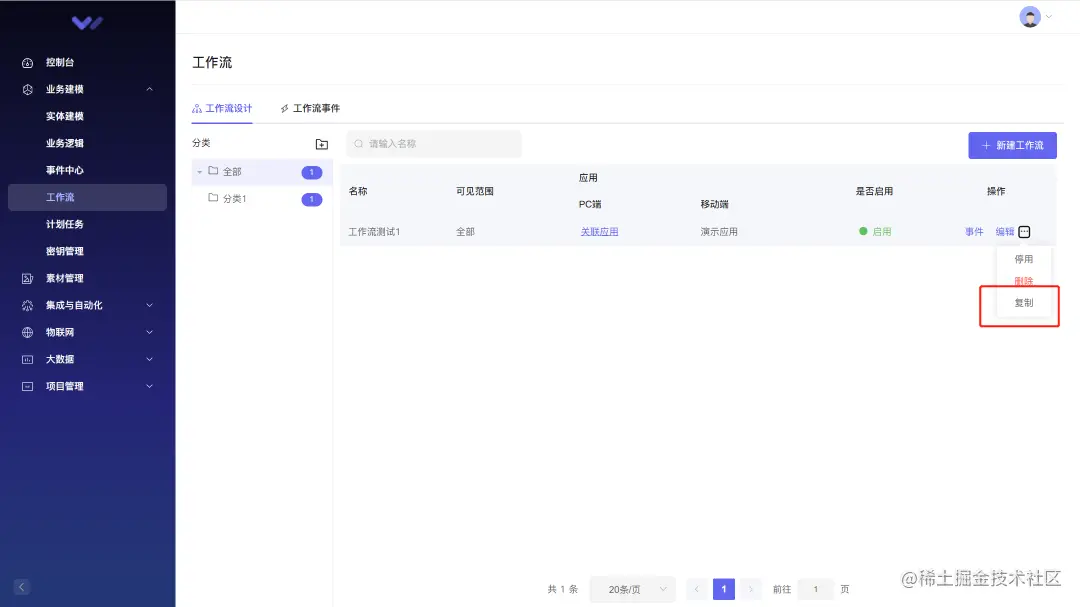Image resolution: width=1080 pixels, height=607 pixels.
Task: Select 删除 from the actions menu
Action: 1024,281
